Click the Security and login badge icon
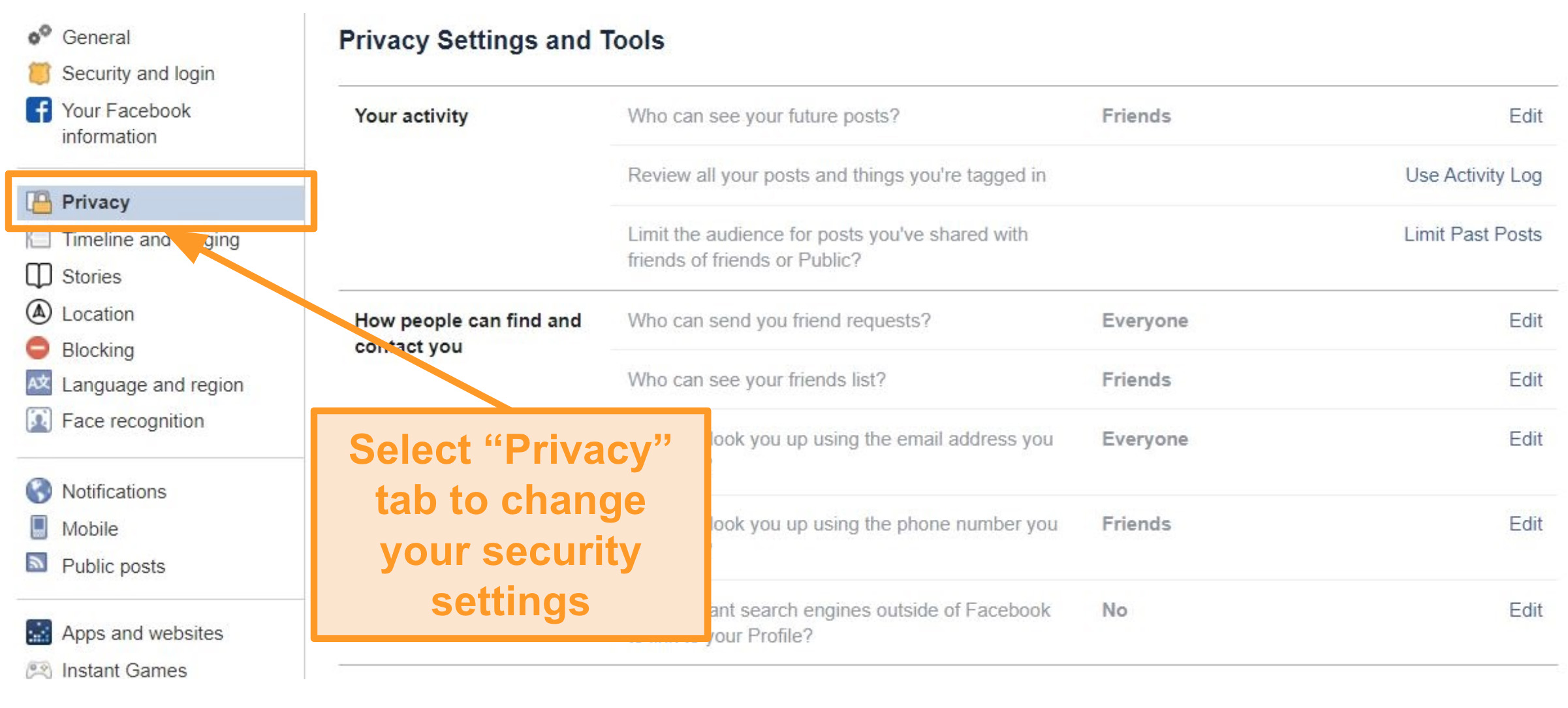The width and height of the screenshot is (1568, 708). click(x=39, y=73)
